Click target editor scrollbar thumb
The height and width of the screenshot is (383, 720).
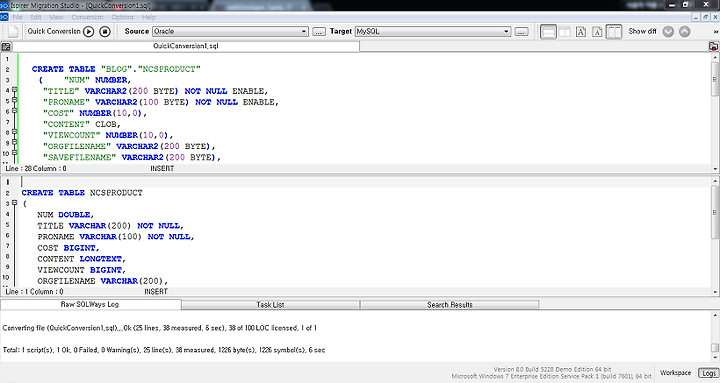[715, 213]
